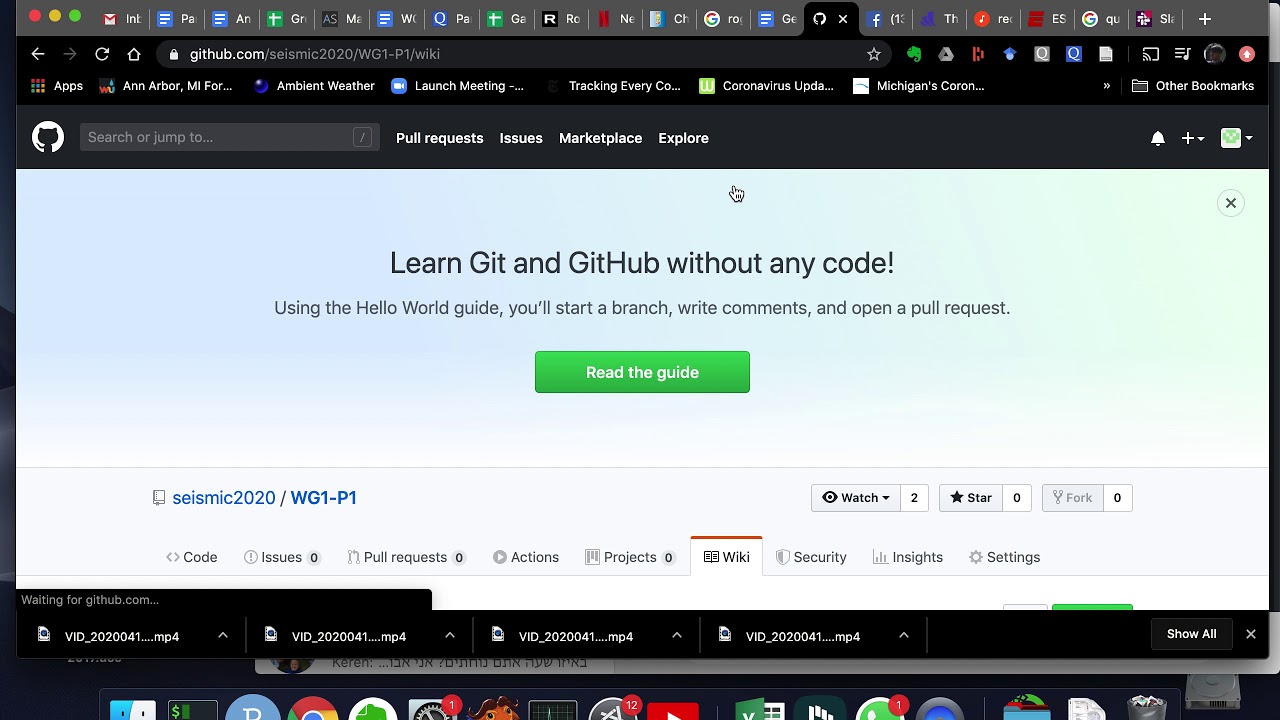Open Pull requests in the top navigation
This screenshot has width=1280, height=720.
[x=439, y=138]
